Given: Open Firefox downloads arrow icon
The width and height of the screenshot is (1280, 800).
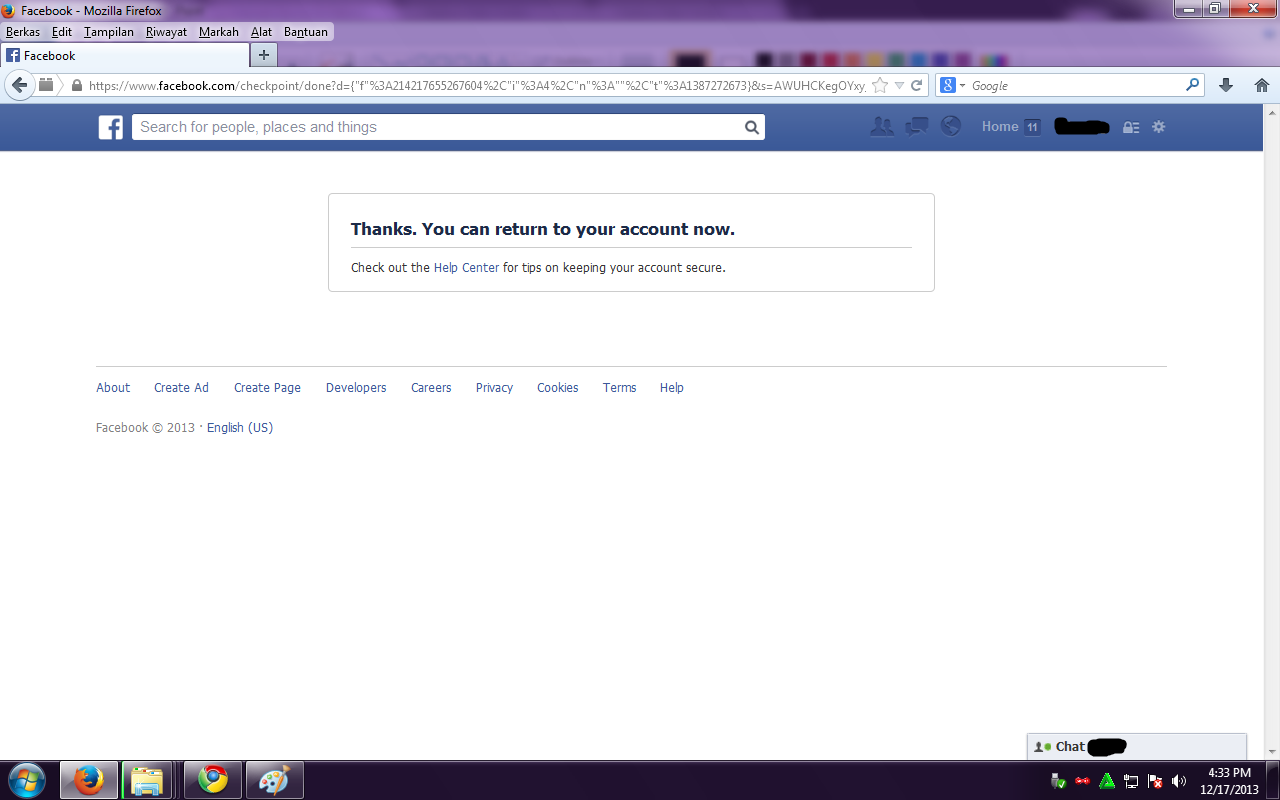Looking at the screenshot, I should pos(1226,85).
